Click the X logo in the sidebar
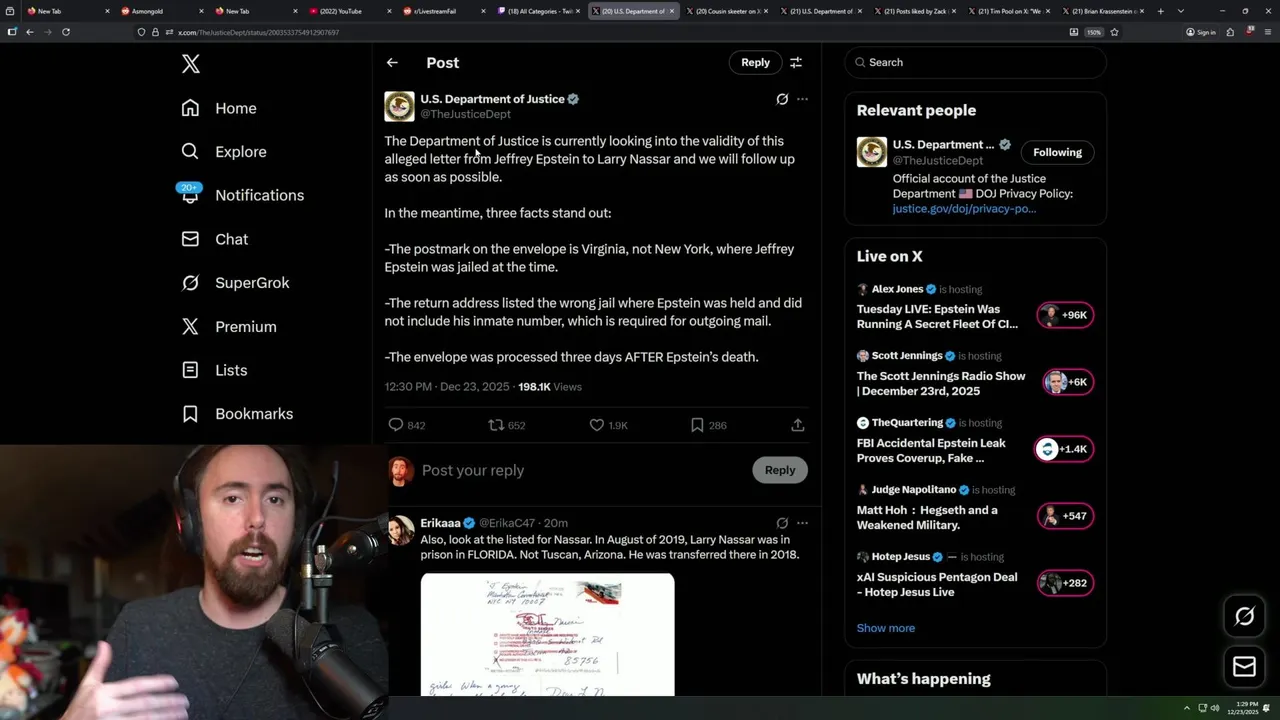Screen dimensions: 1280x720 point(191,64)
